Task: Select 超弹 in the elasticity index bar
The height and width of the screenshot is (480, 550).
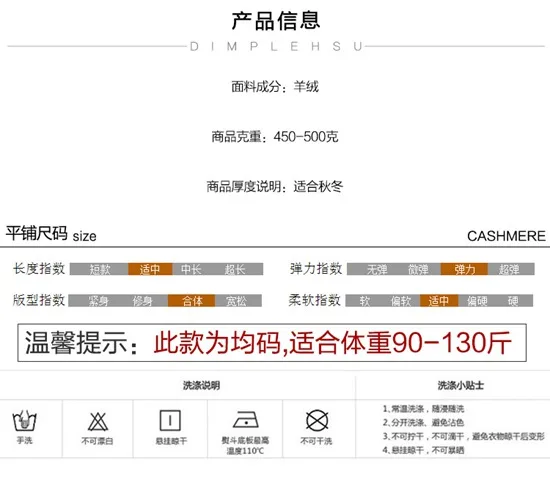Action: [509, 269]
